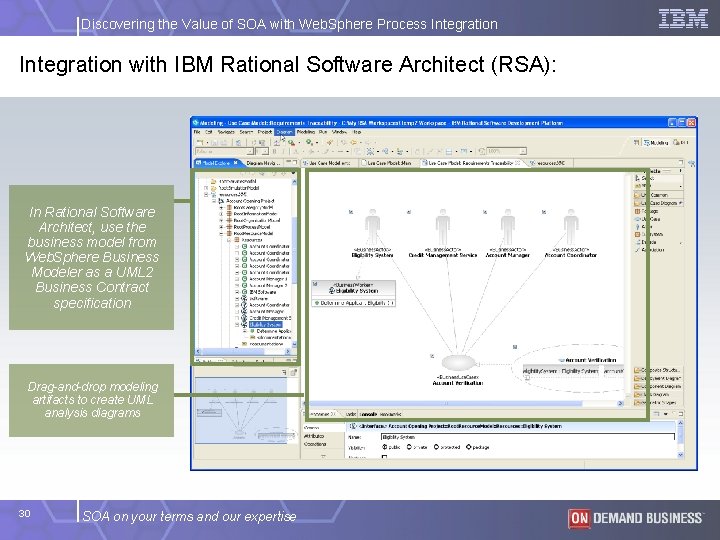The height and width of the screenshot is (540, 720).
Task: Open the File menu
Action: click(x=197, y=132)
